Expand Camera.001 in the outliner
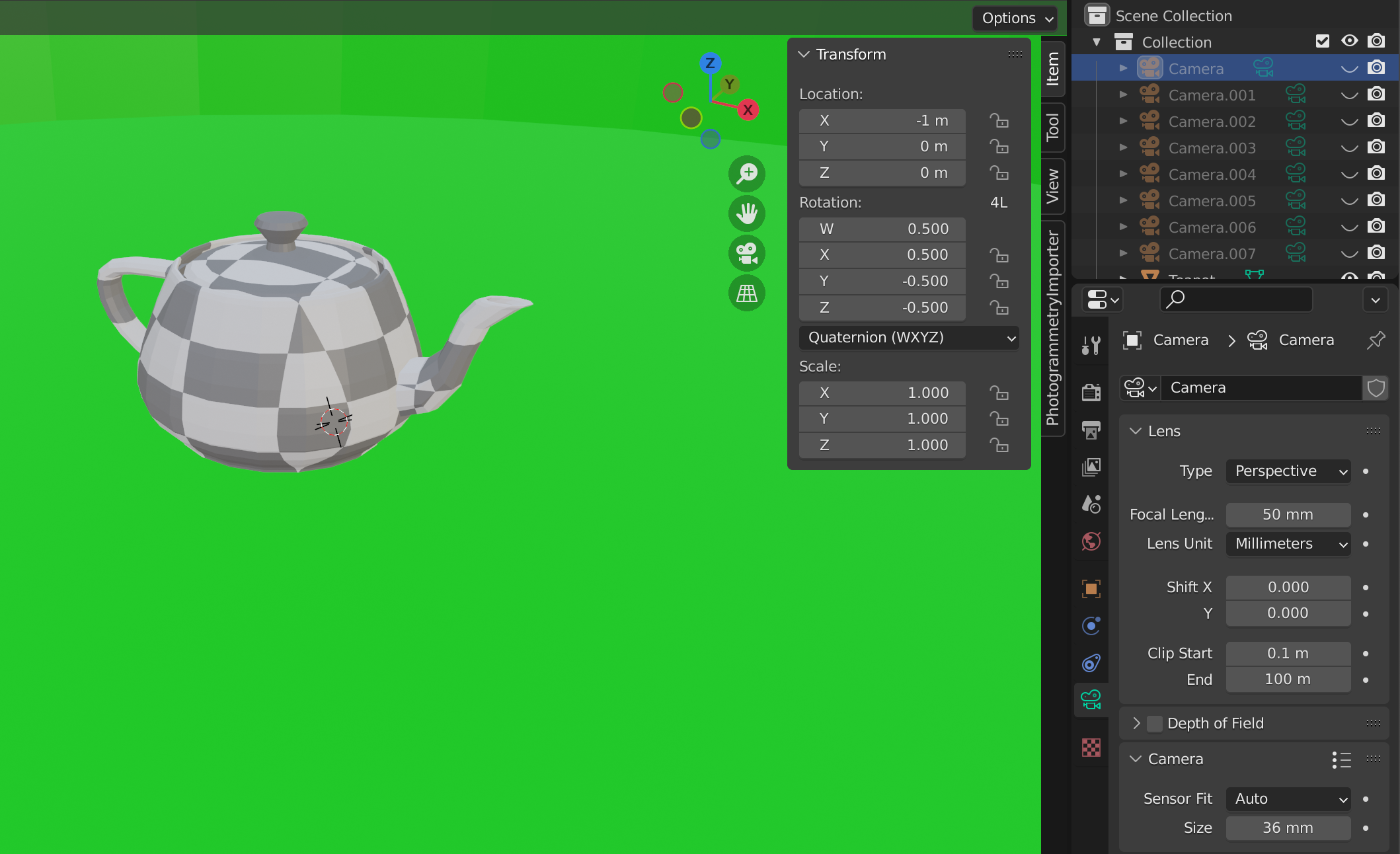Image resolution: width=1400 pixels, height=854 pixels. 1123,95
